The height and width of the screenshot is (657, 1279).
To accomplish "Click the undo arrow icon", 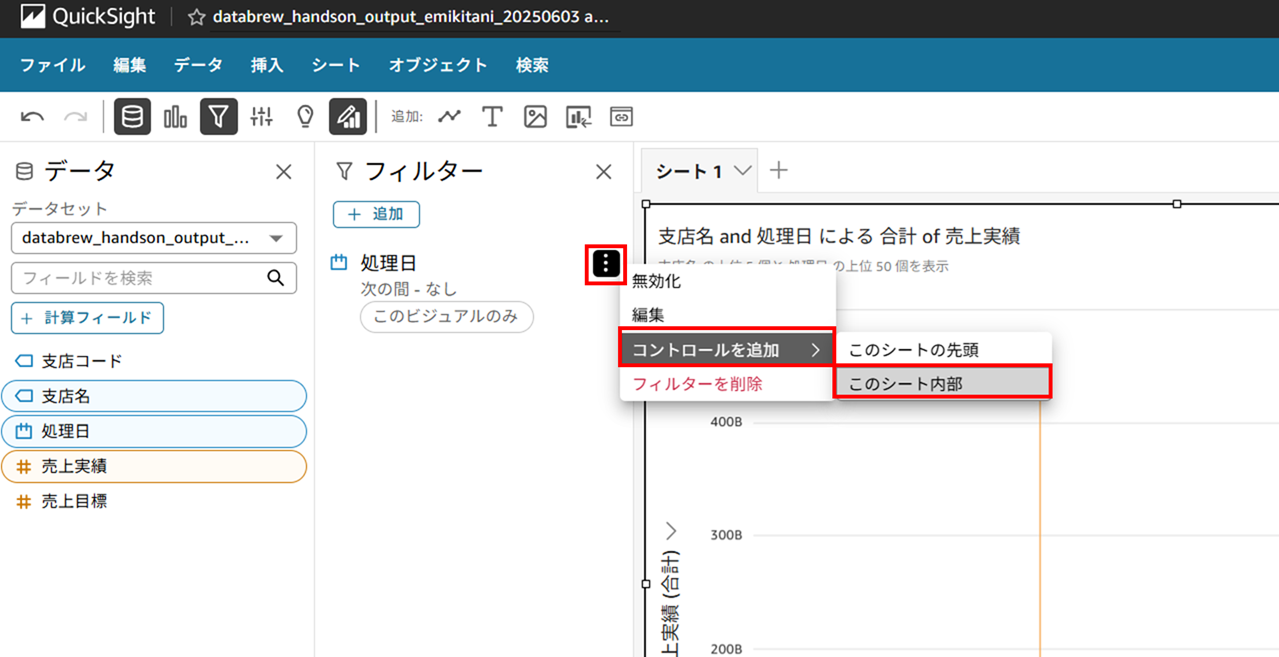I will click(x=32, y=117).
